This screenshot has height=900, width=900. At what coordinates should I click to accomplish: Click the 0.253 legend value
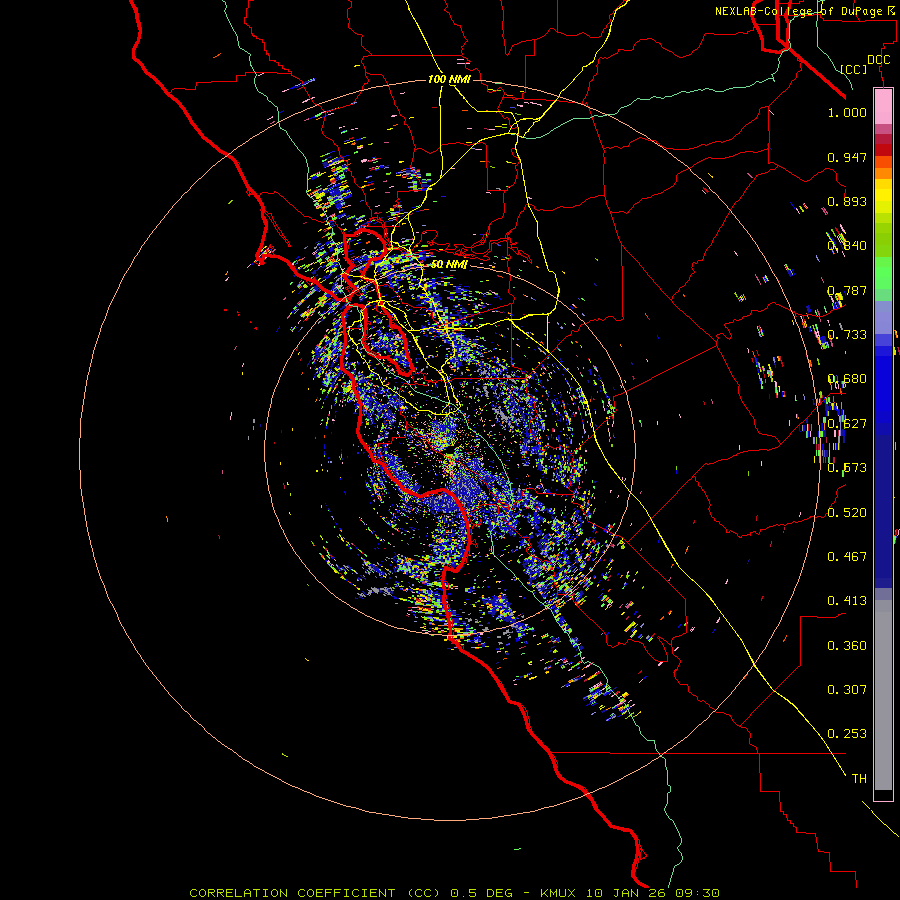point(847,734)
